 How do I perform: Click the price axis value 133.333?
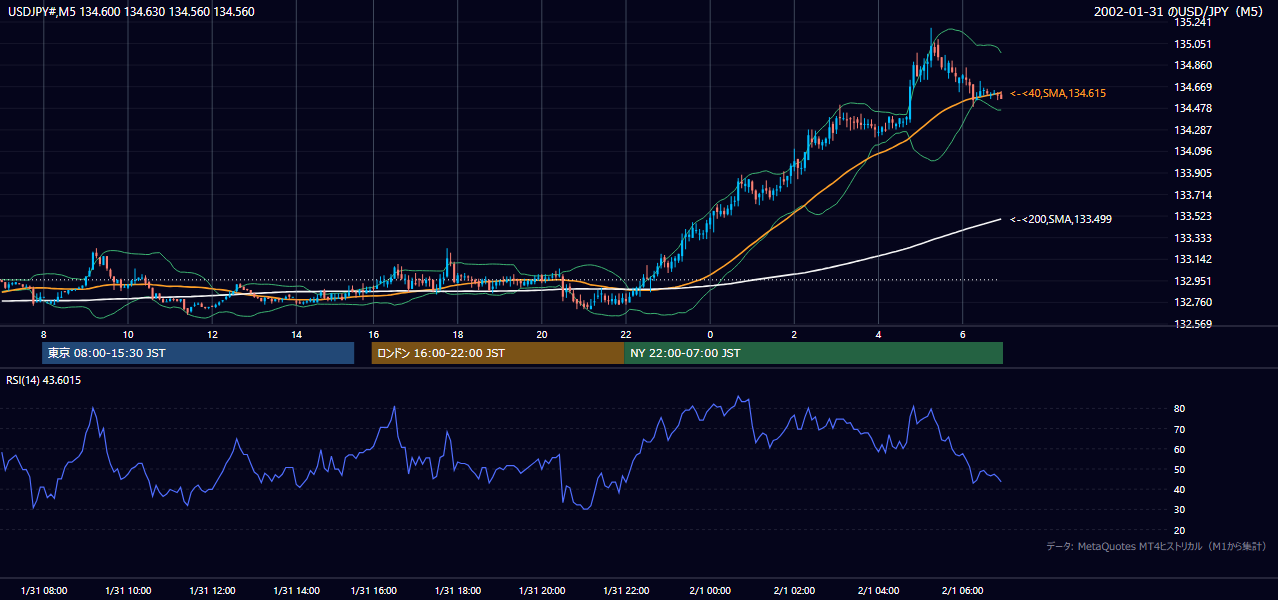(x=1192, y=239)
